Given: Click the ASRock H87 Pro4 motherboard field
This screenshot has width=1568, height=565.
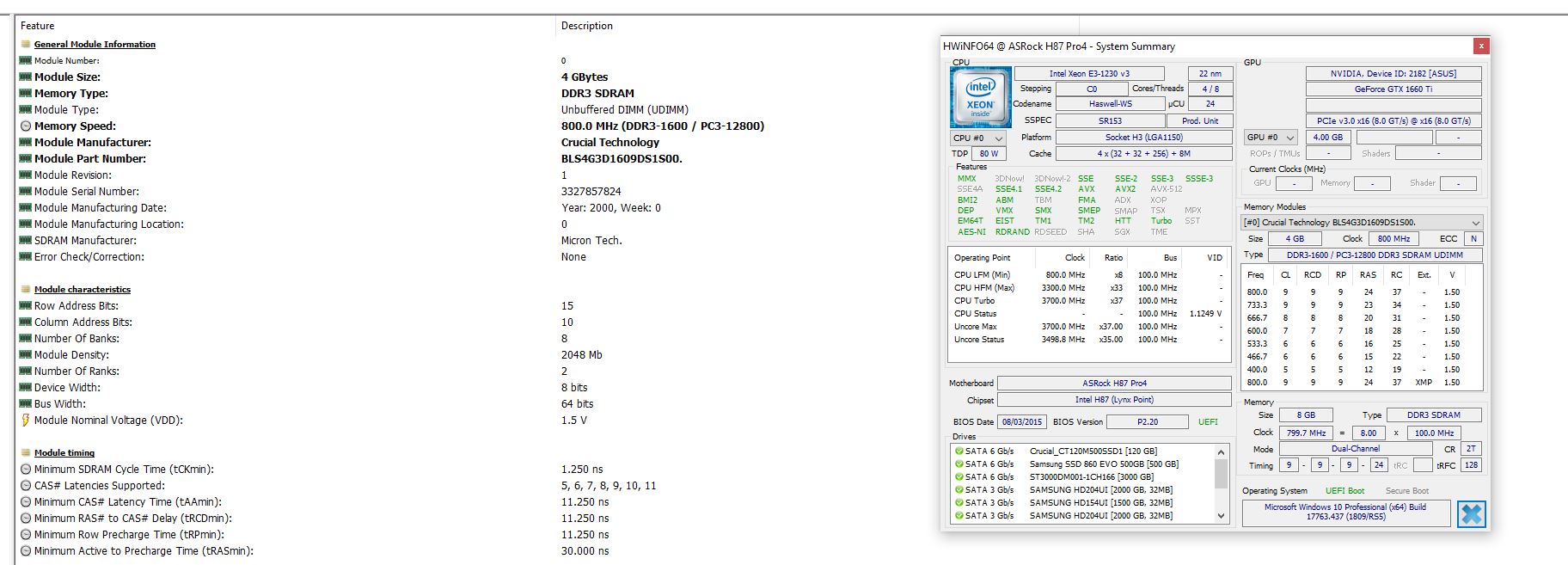Looking at the screenshot, I should tap(1114, 384).
